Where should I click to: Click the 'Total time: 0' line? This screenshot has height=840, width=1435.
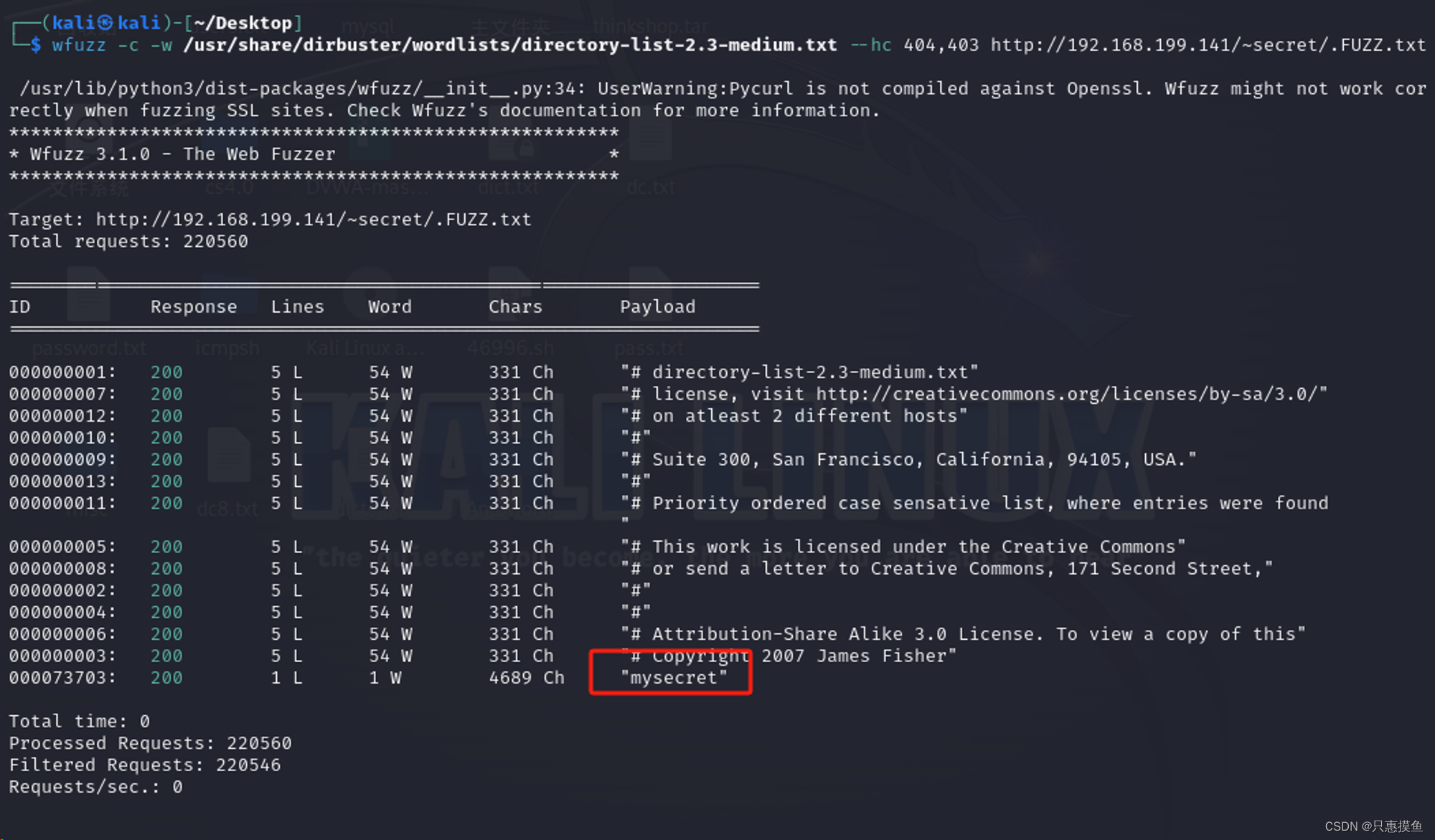click(x=79, y=722)
